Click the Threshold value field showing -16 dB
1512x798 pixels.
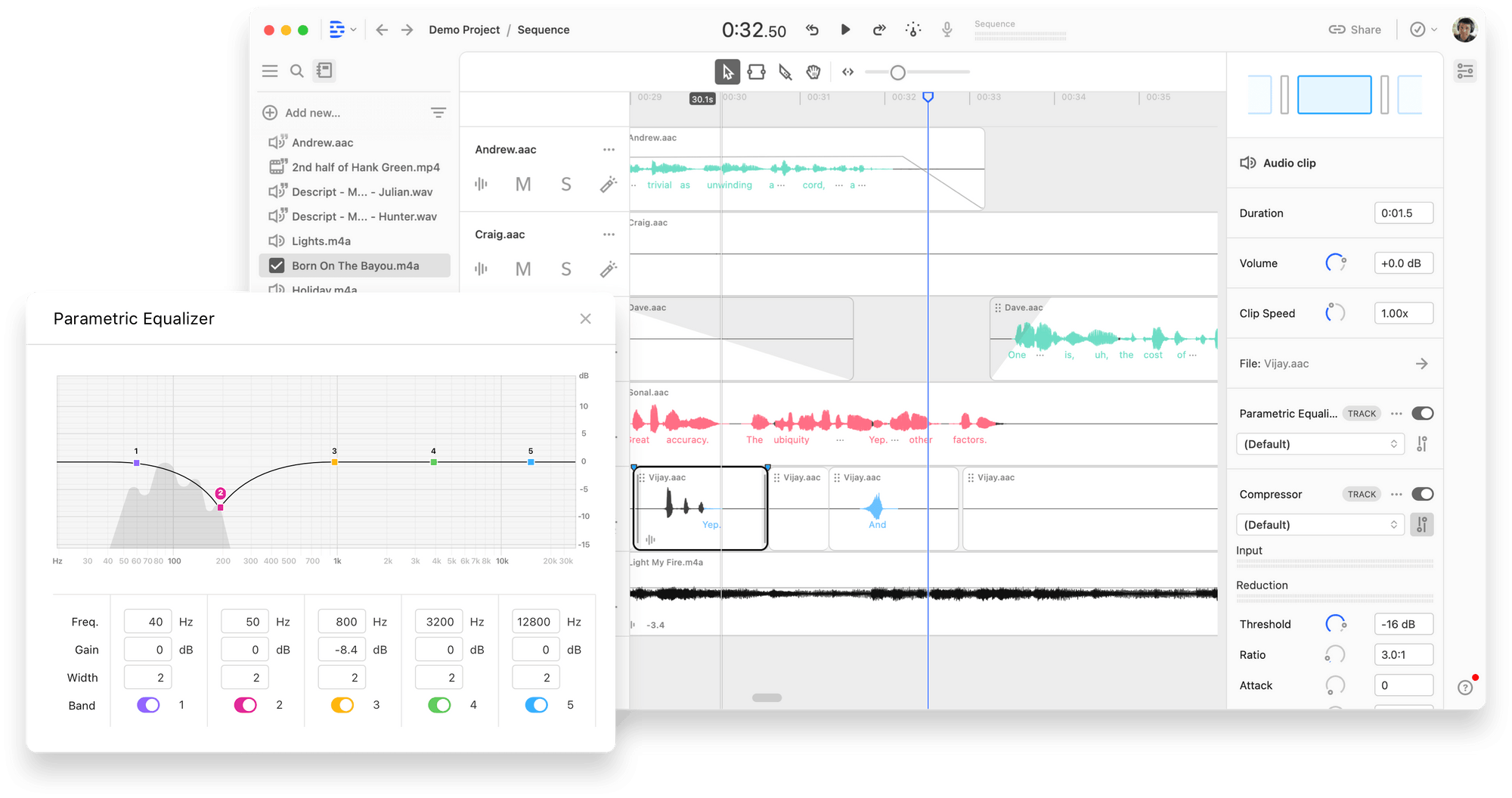1403,623
